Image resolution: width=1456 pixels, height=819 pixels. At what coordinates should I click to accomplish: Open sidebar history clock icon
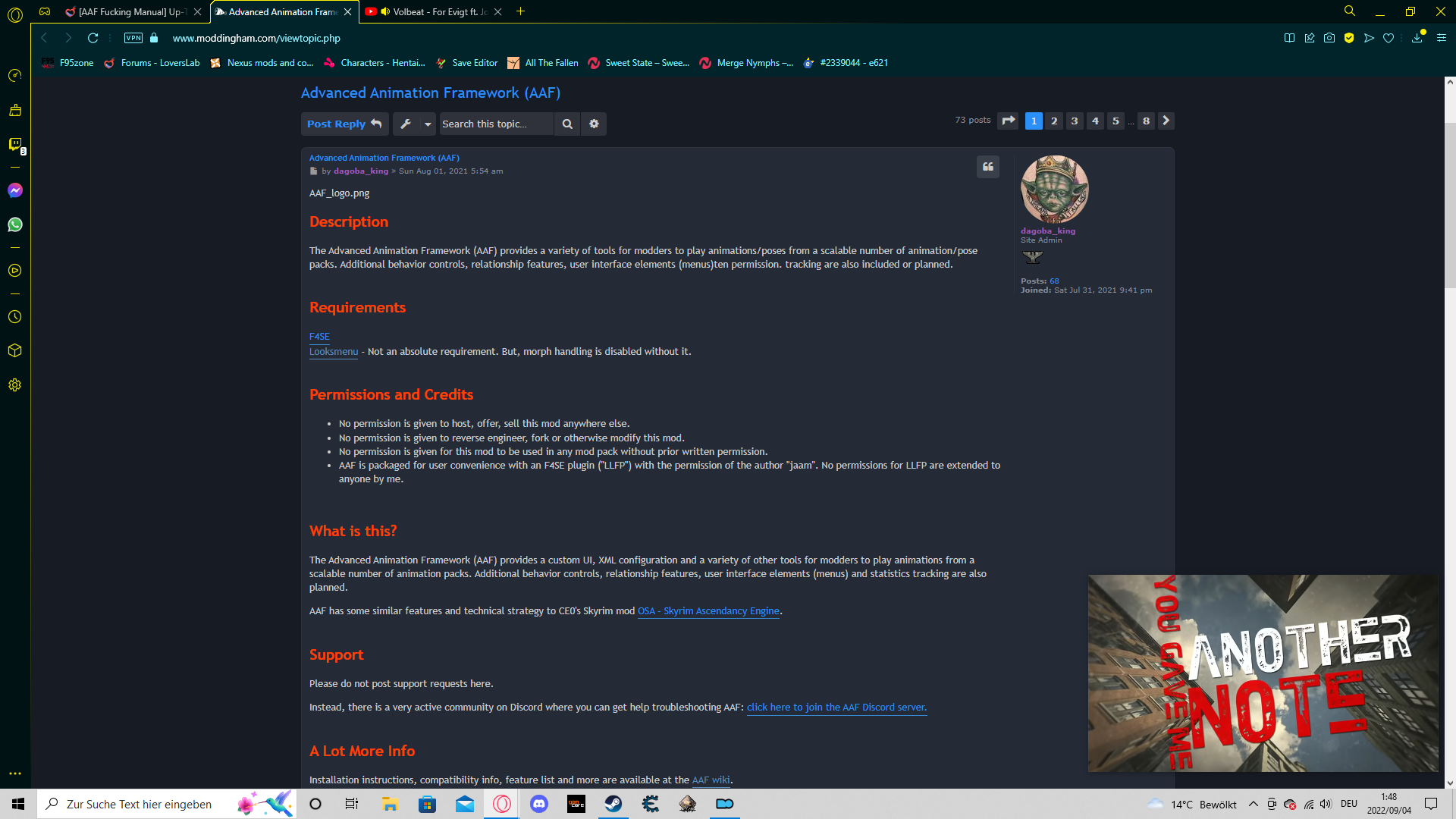pos(15,317)
